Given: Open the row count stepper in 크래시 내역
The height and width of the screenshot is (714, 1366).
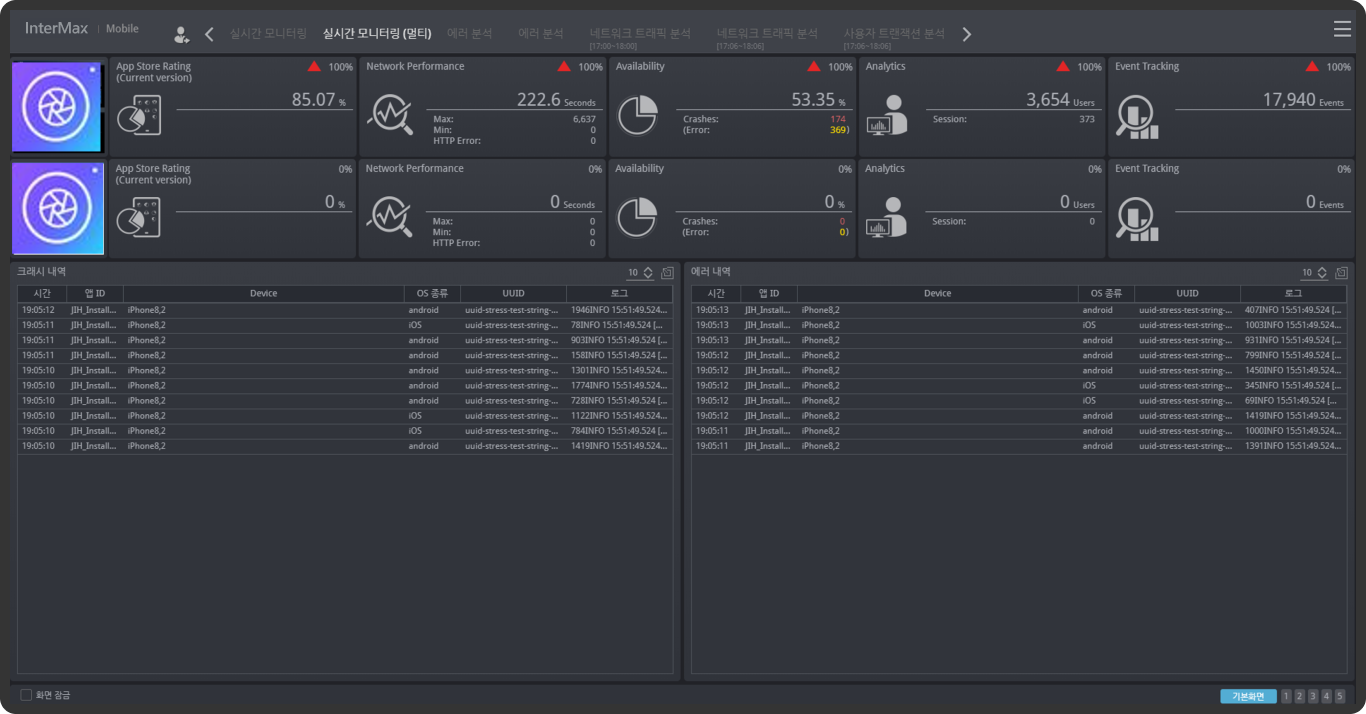Looking at the screenshot, I should coord(648,273).
